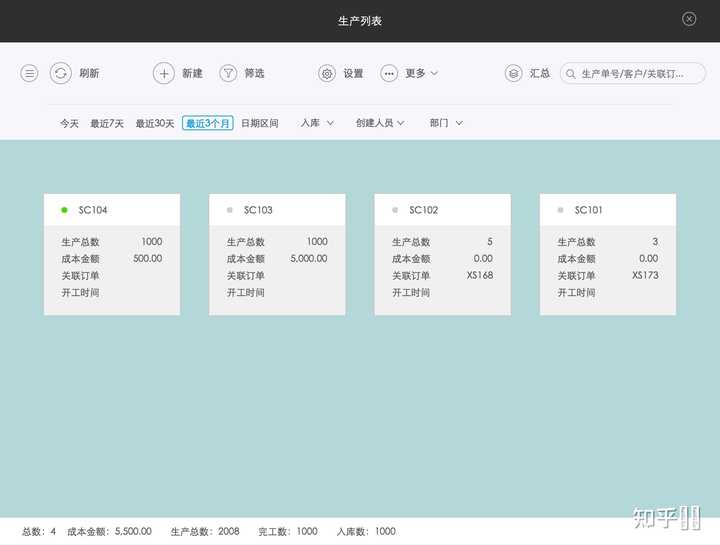720x545 pixels.
Task: Click 总数: 4 in status bar
Action: pos(39,532)
